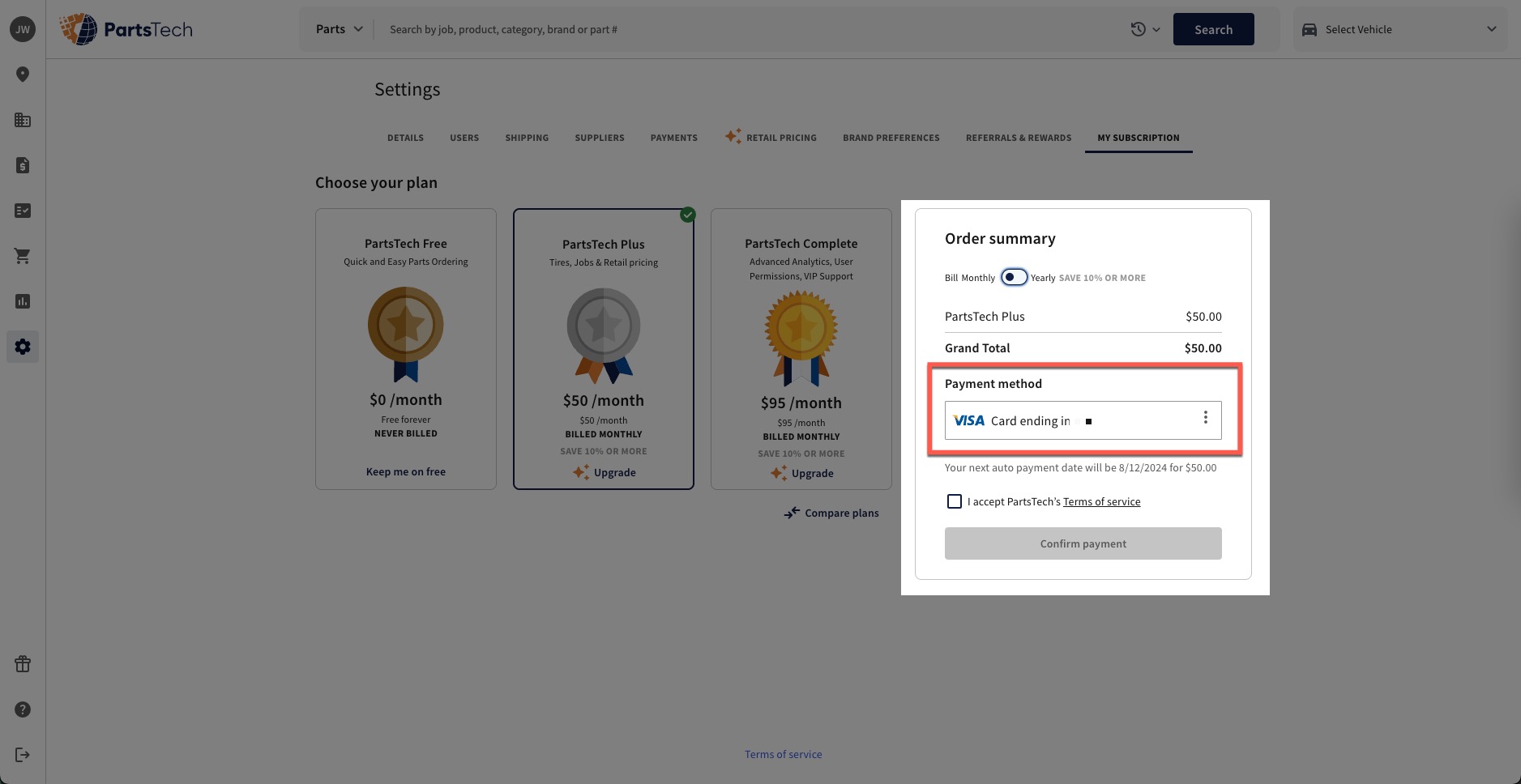Open the BRAND PREFERENCES settings tab
The height and width of the screenshot is (784, 1521).
coord(891,138)
